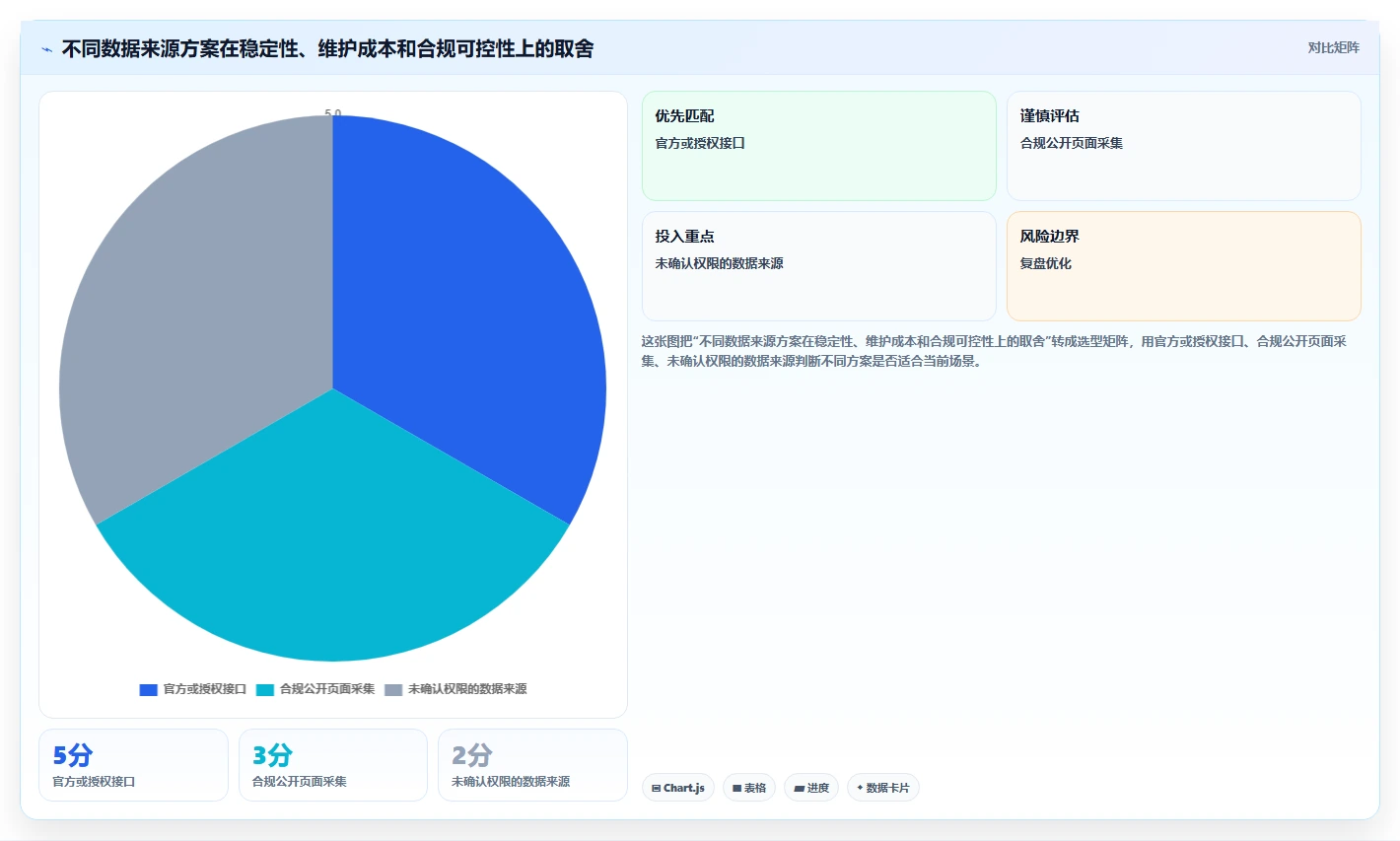This screenshot has height=841, width=1400.
Task: Click the sparkle icon in 数据卡片 chip
Action: click(x=860, y=788)
